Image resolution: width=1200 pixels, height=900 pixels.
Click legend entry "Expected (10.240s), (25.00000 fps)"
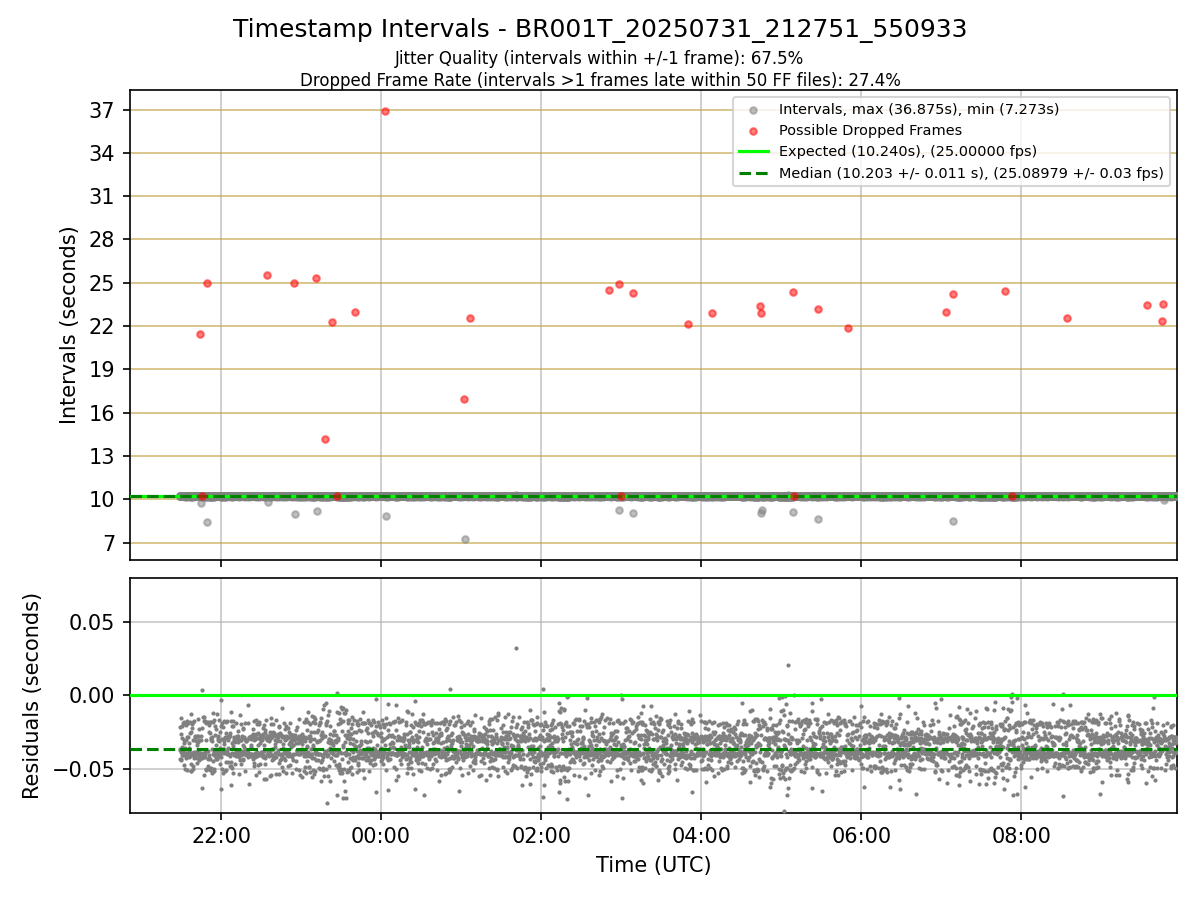[x=907, y=151]
